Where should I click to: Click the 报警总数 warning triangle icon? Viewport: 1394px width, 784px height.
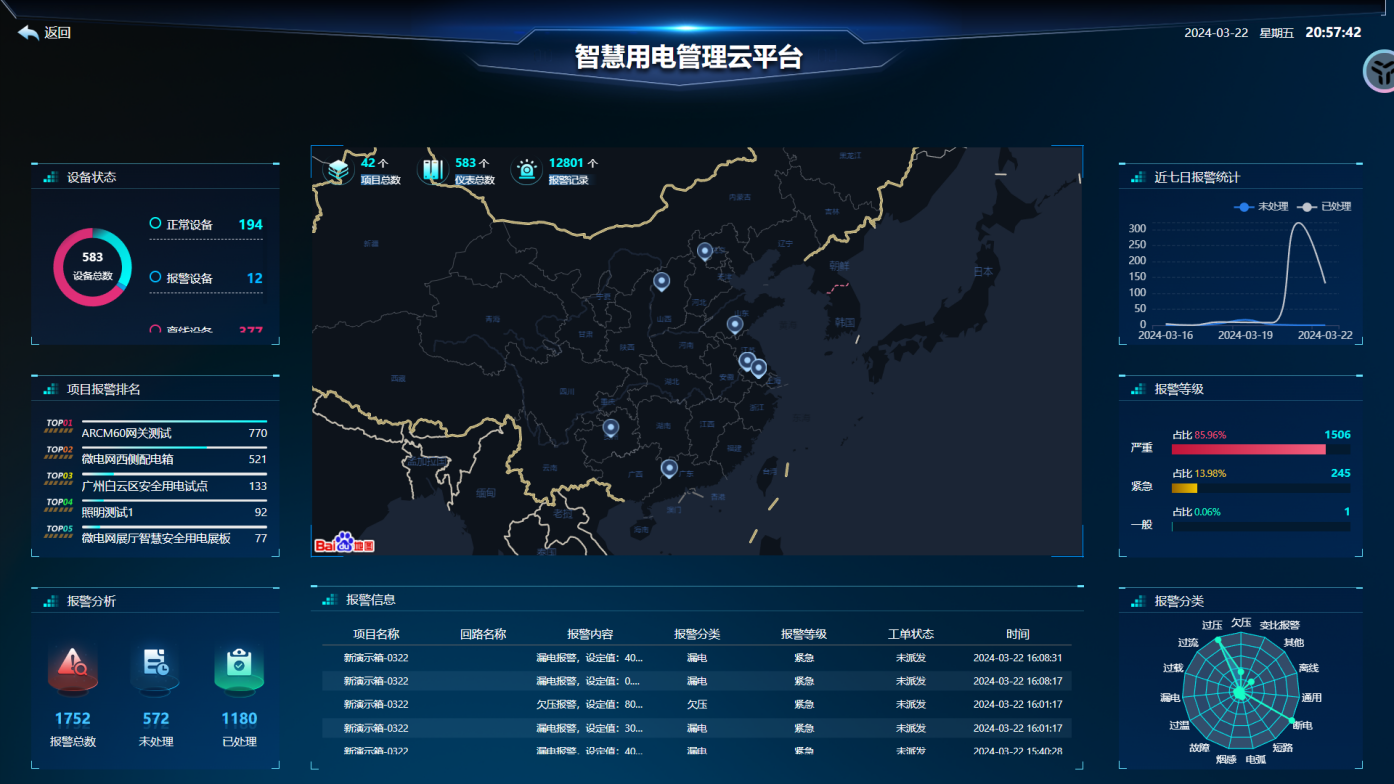point(72,665)
